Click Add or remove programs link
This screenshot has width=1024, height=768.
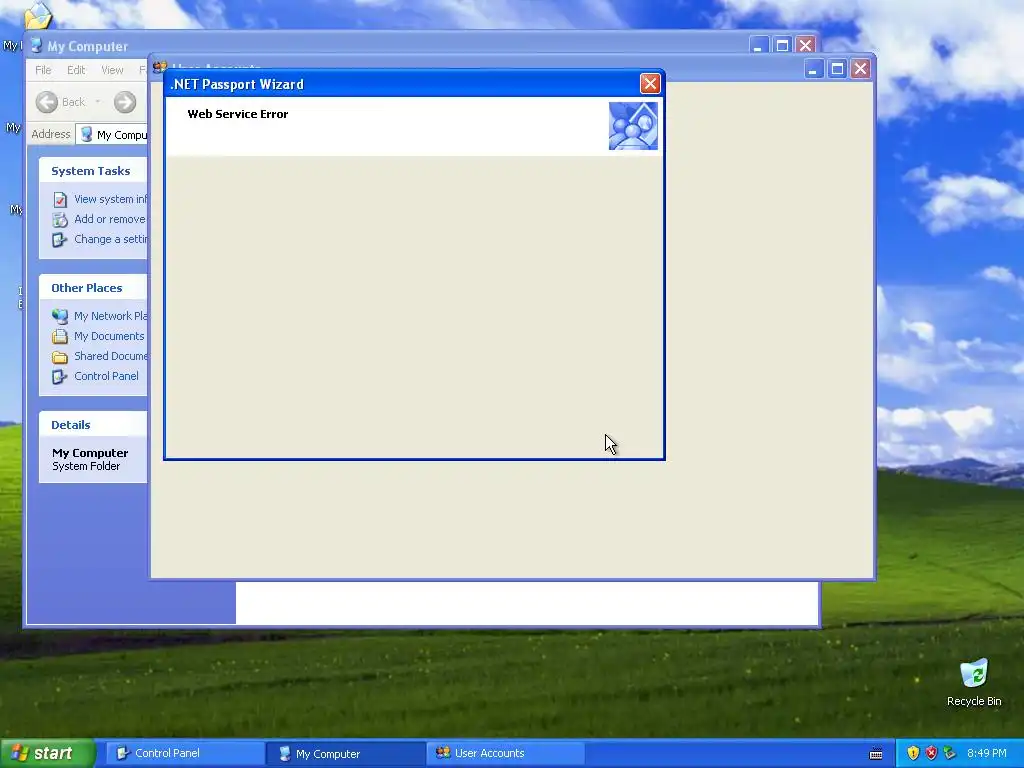point(110,219)
